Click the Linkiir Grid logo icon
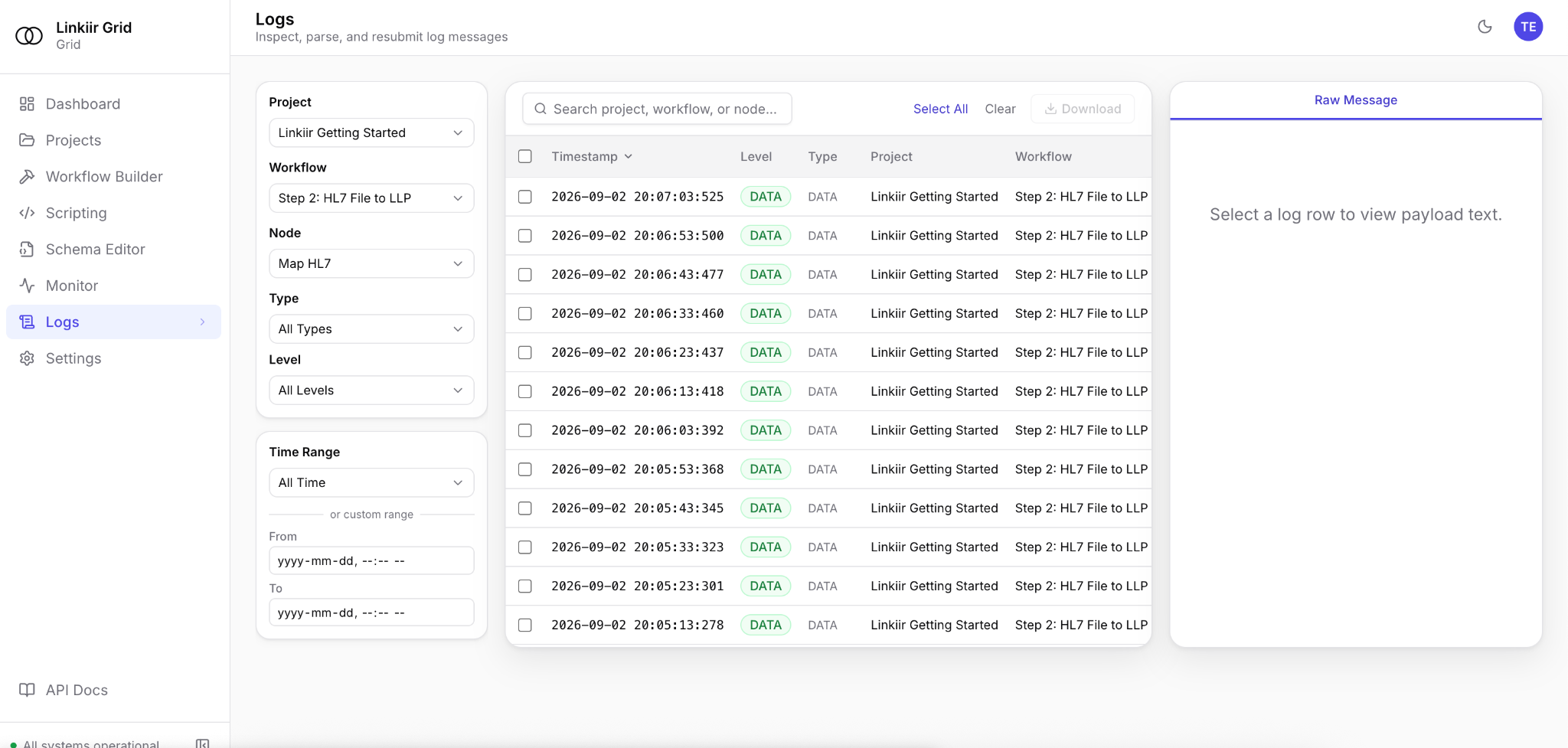Viewport: 1568px width, 748px height. click(x=29, y=35)
